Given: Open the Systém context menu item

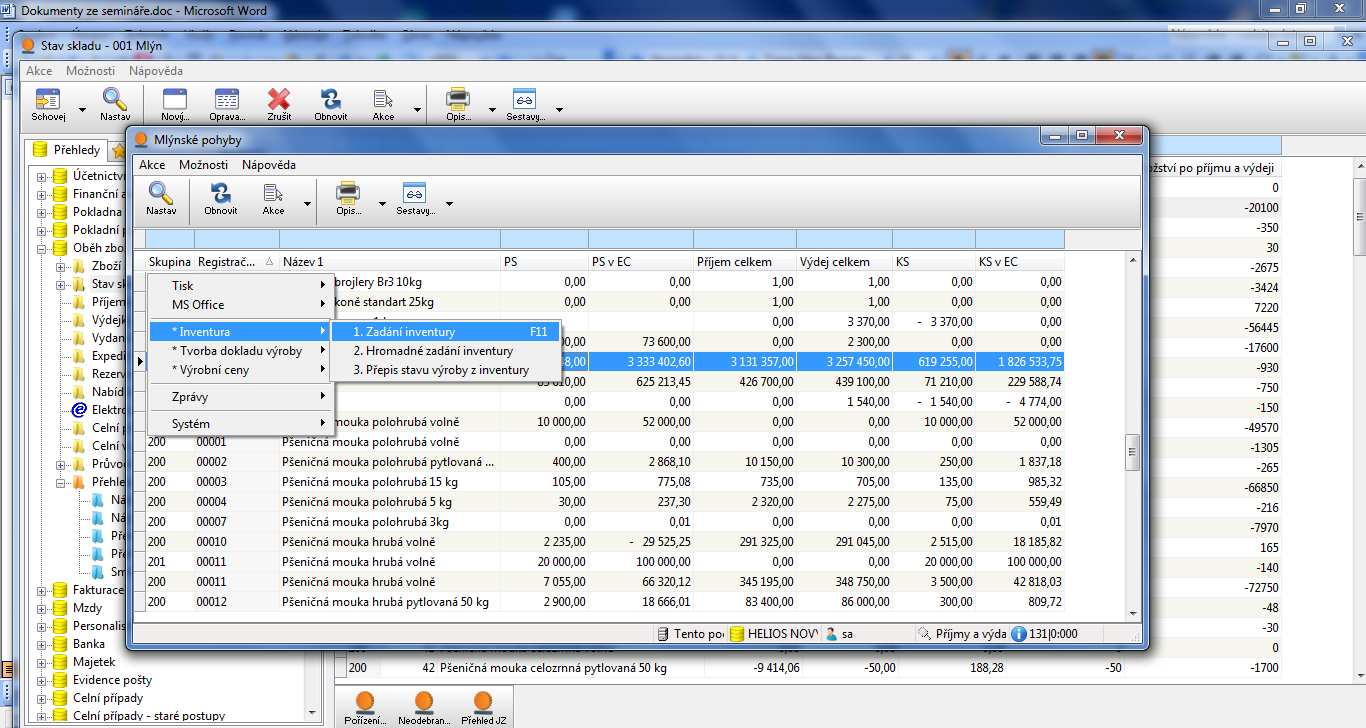Looking at the screenshot, I should (240, 424).
